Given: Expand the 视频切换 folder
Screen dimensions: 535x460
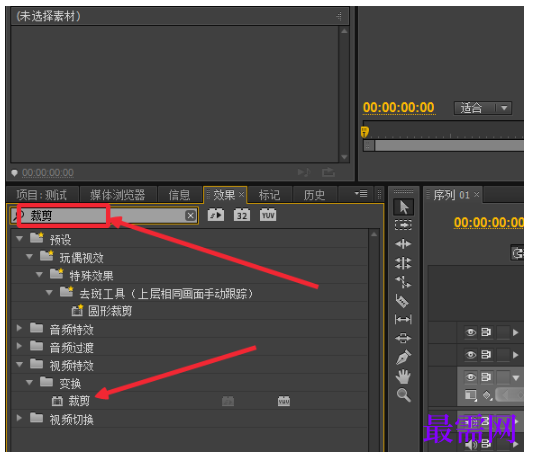Looking at the screenshot, I should [19, 418].
